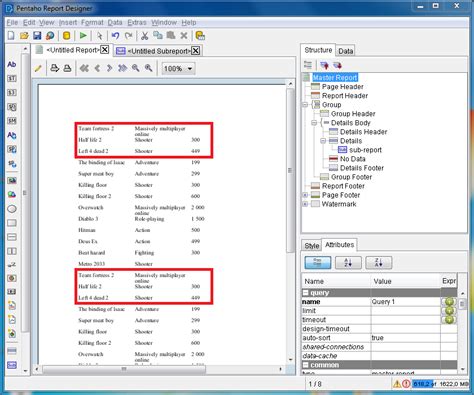Toggle descending Z-A attribute sort
This screenshot has width=474, height=395.
378,263
